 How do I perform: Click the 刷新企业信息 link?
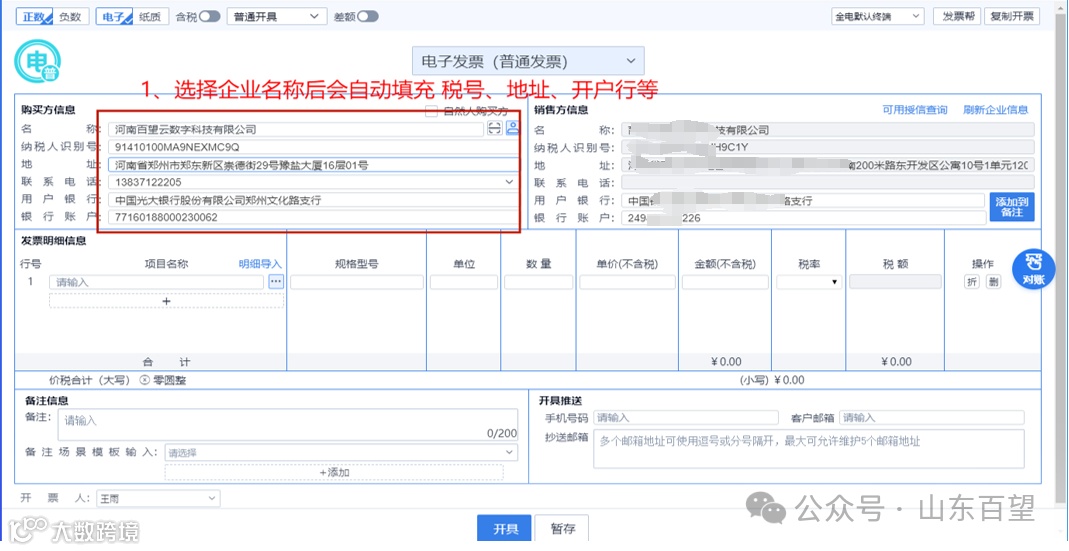click(995, 109)
